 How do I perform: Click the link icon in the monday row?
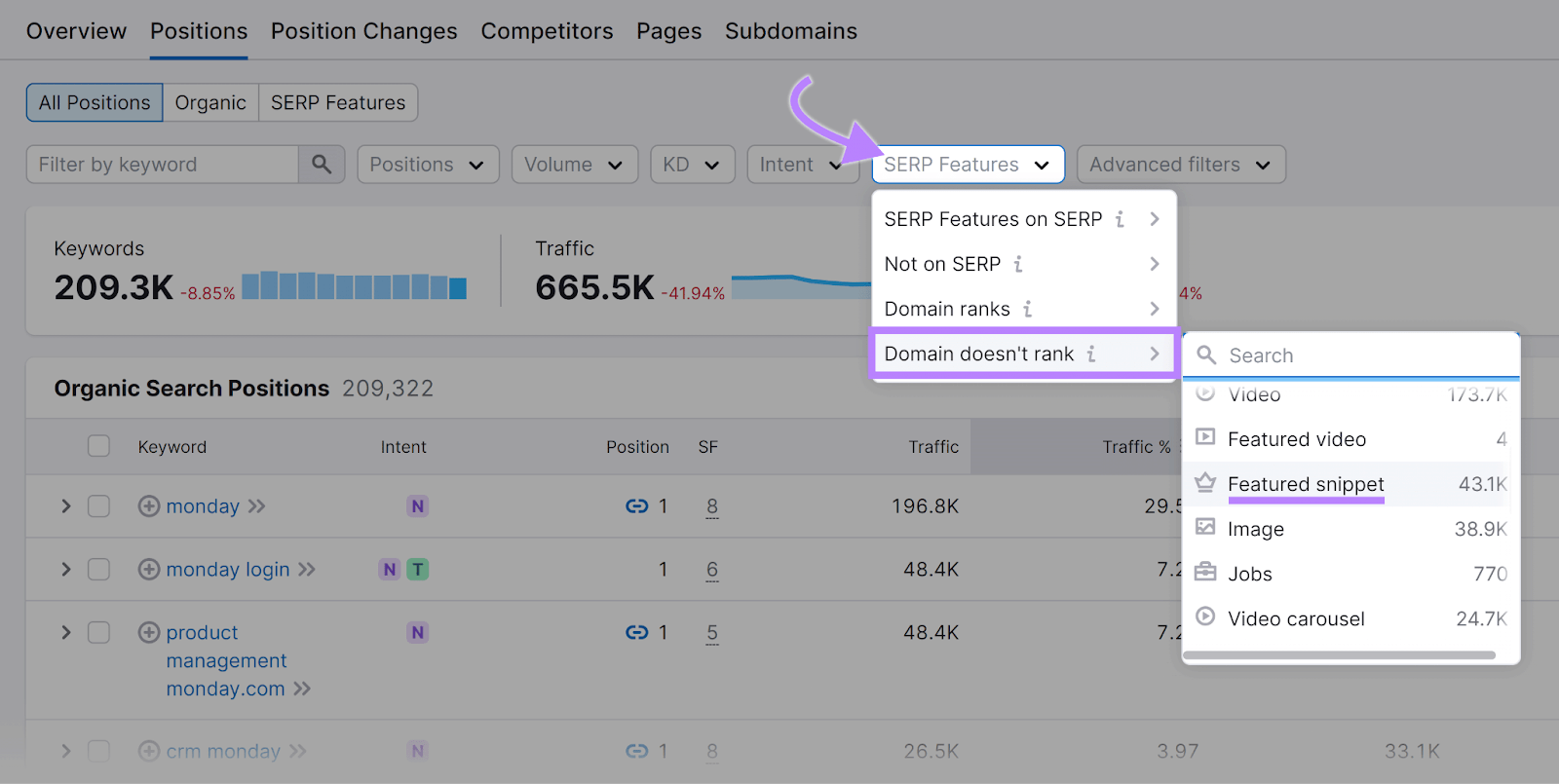[636, 506]
